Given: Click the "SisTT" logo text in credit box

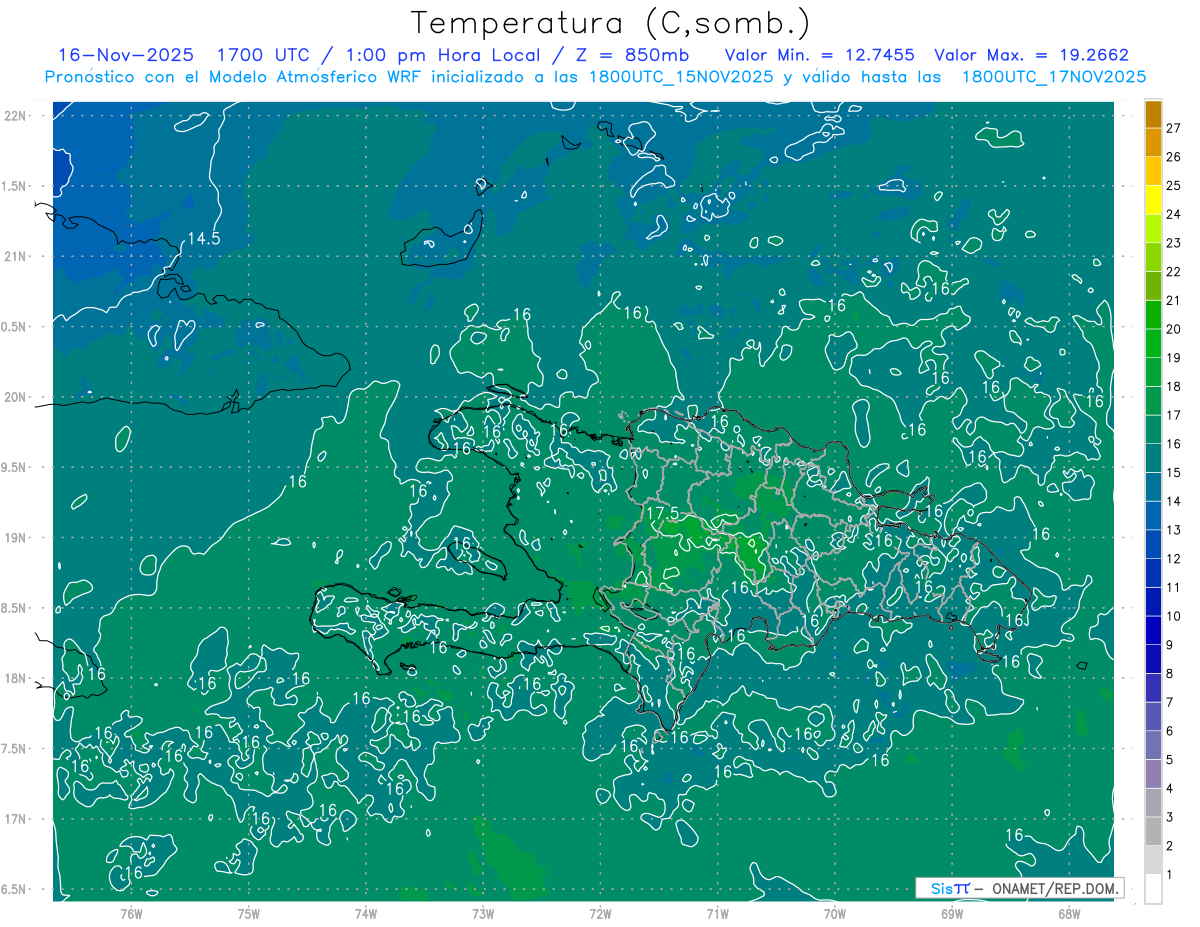Looking at the screenshot, I should 949,888.
